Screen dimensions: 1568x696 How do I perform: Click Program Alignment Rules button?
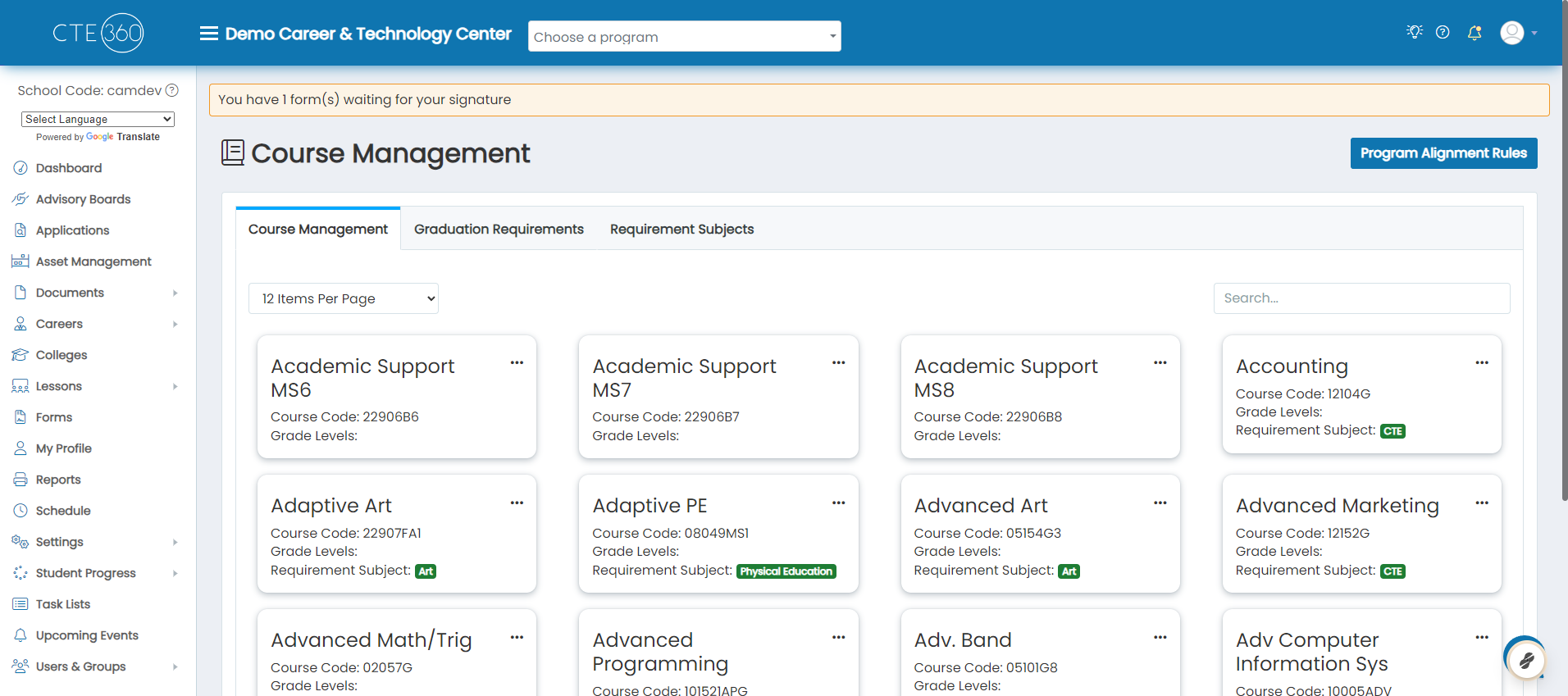(1443, 153)
